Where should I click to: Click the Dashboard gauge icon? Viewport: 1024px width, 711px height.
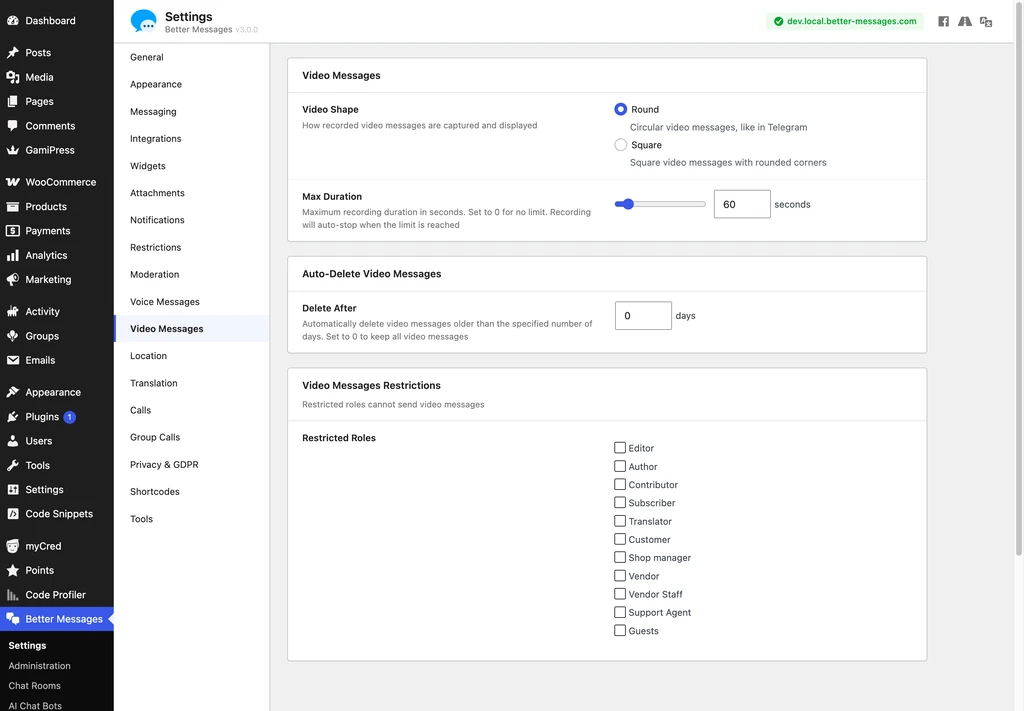point(12,20)
